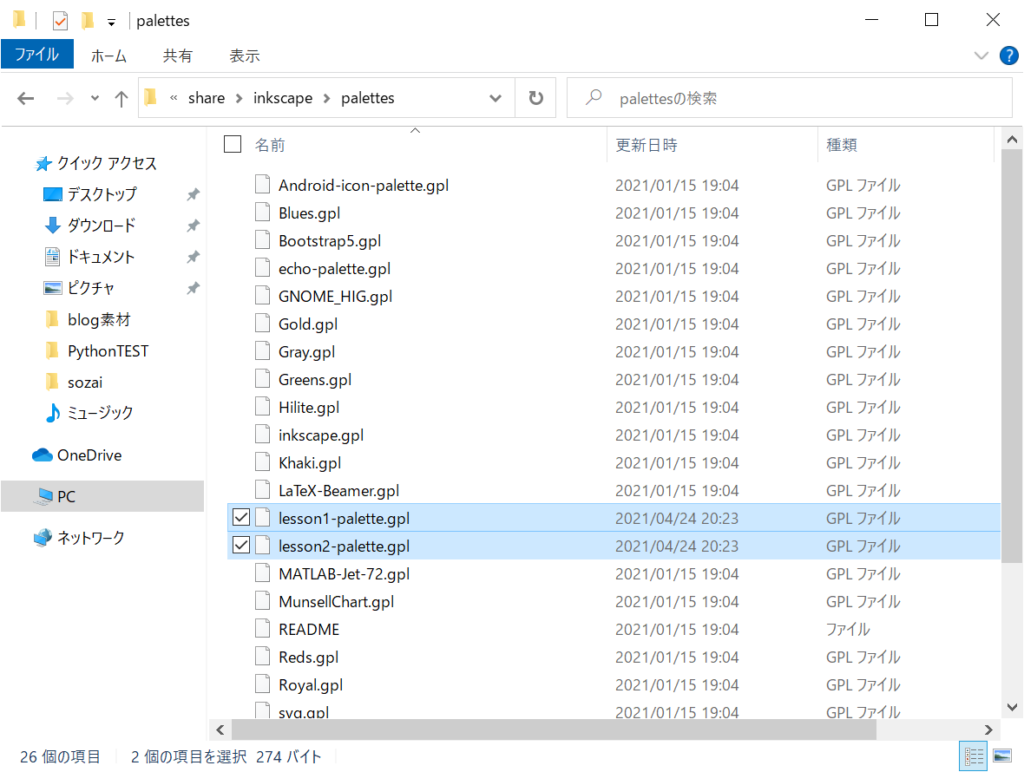Click the MATLAB-Jet-72.gpl file icon
This screenshot has width=1024, height=772.
point(263,573)
